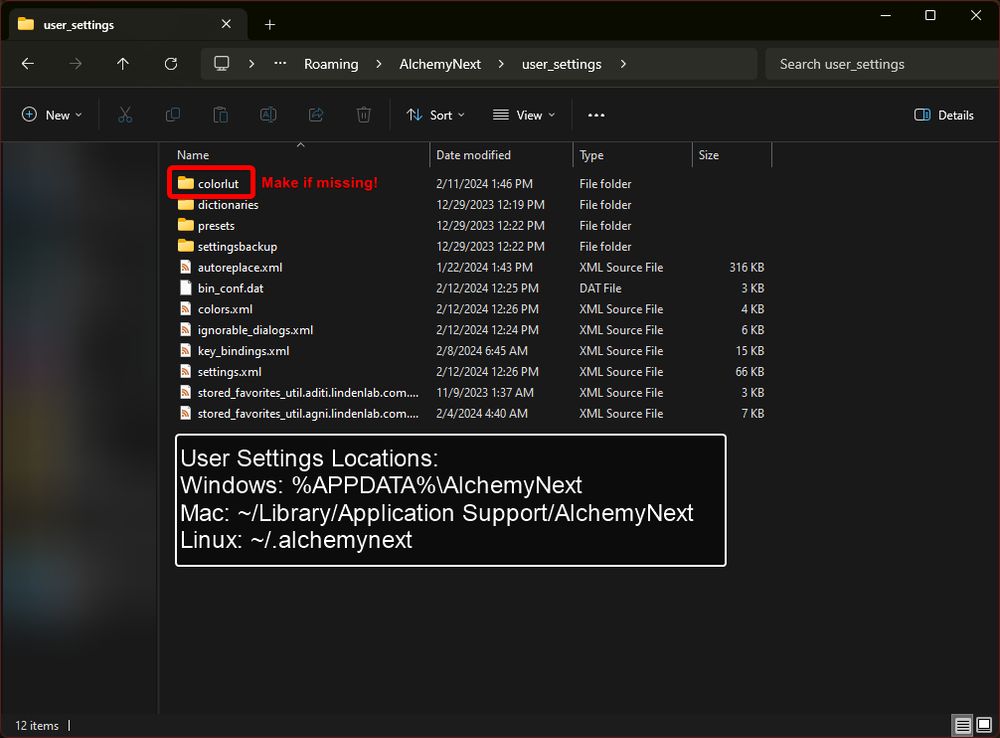This screenshot has height=738, width=1000.
Task: Click the Cut scissors icon
Action: pyautogui.click(x=125, y=115)
